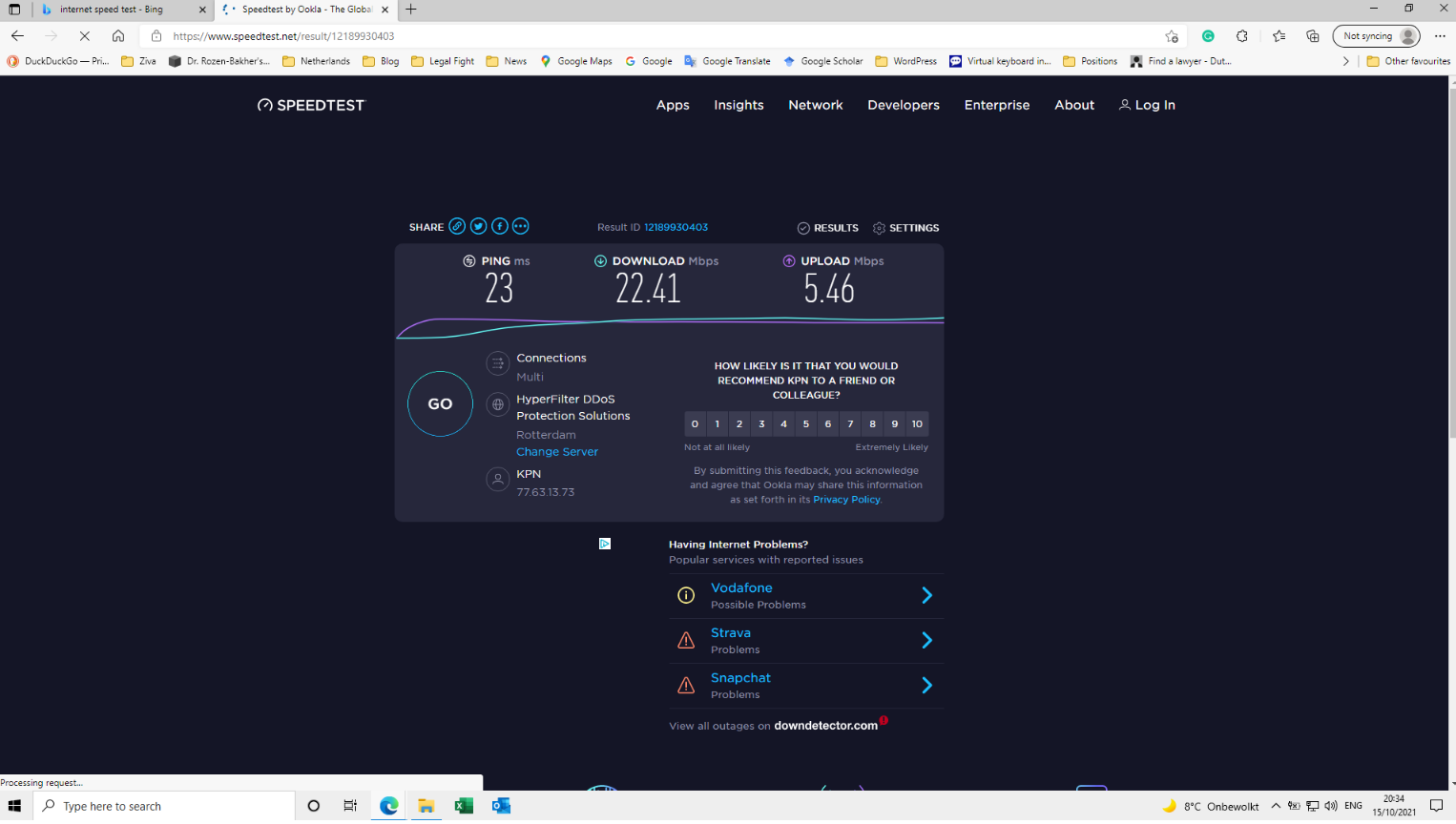Open Google Translate bookmark
The image size is (1456, 824).
click(x=727, y=61)
